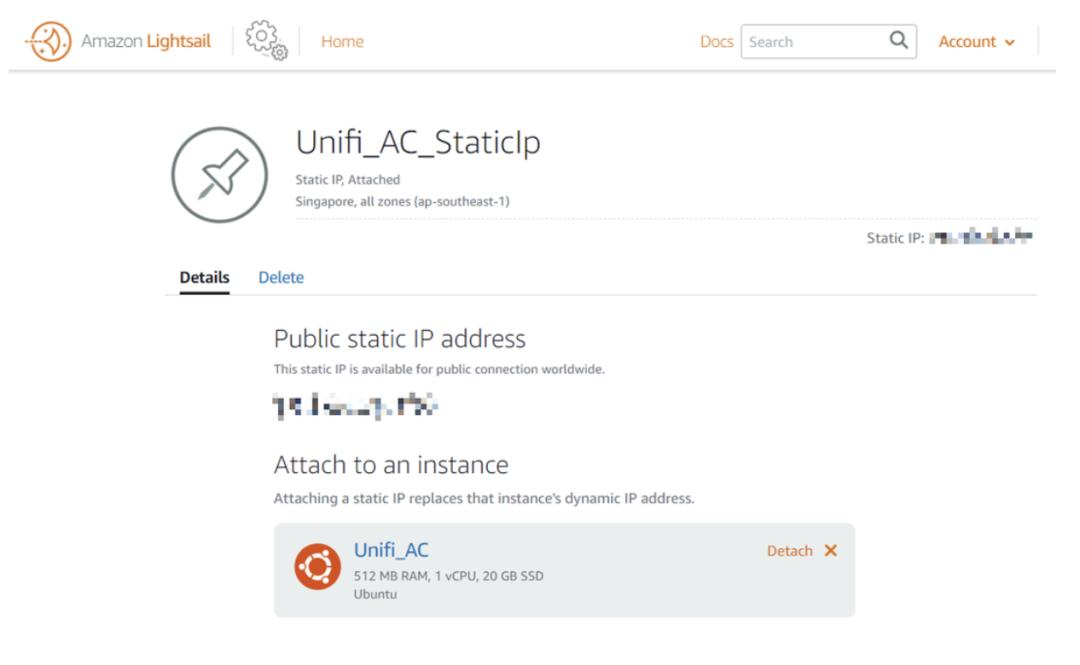Switch to the Details tab
Image resolution: width=1080 pixels, height=665 pixels.
coord(204,277)
